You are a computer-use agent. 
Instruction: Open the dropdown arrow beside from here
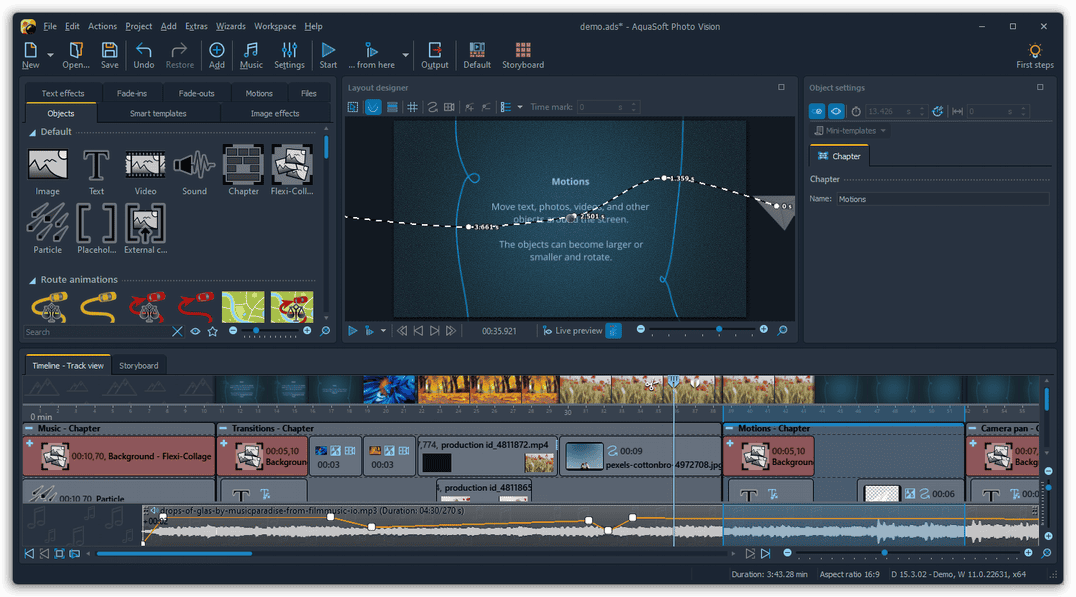pyautogui.click(x=405, y=55)
